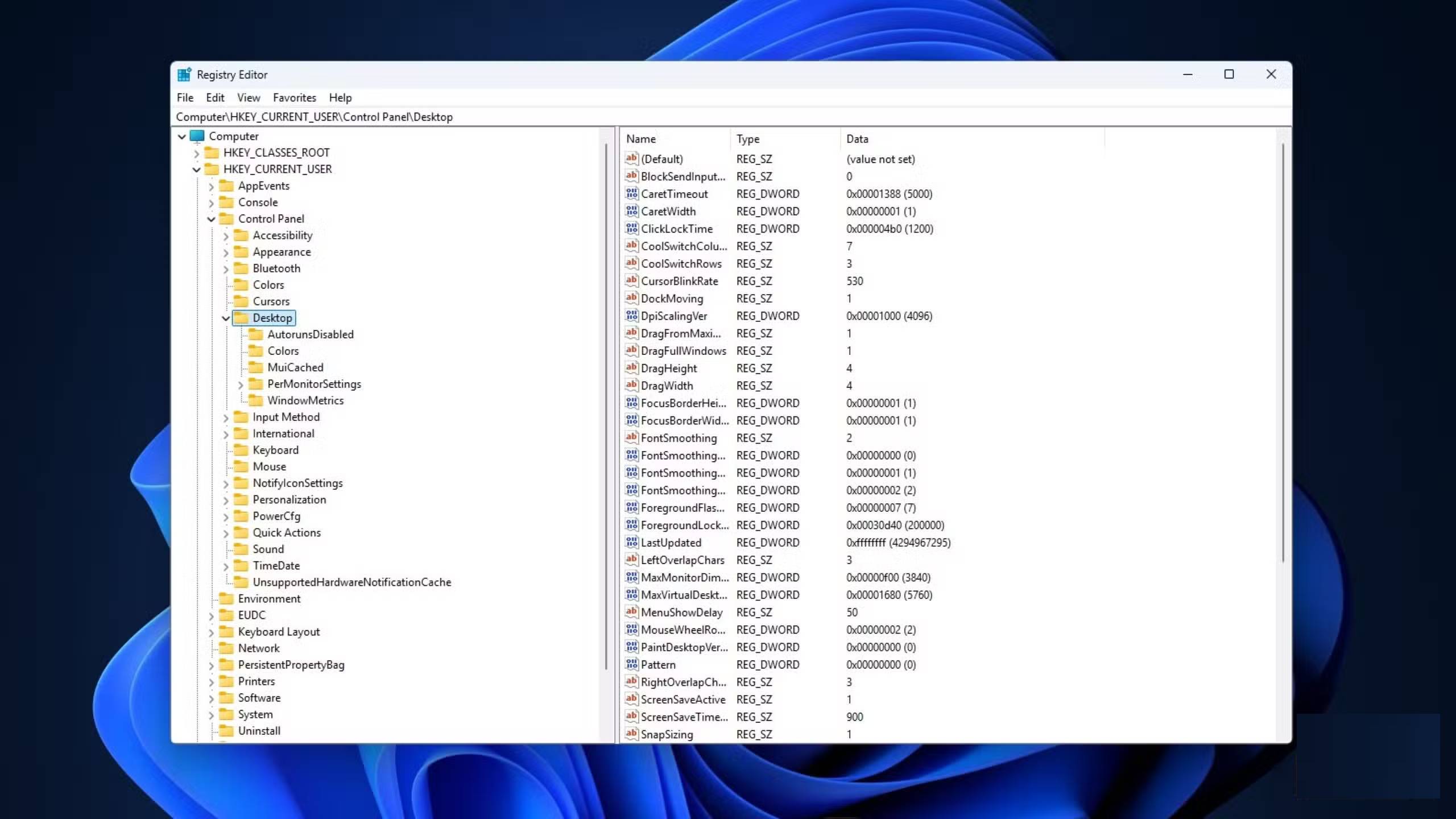Click the Desktop folder icon in tree

pos(241,318)
